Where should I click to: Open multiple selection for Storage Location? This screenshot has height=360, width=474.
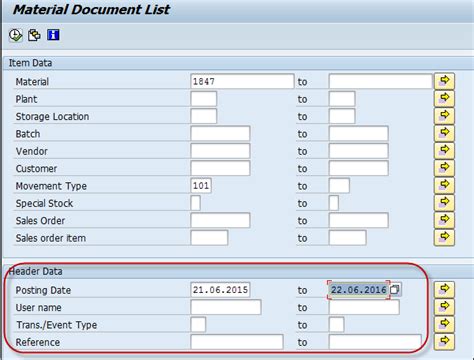click(444, 116)
